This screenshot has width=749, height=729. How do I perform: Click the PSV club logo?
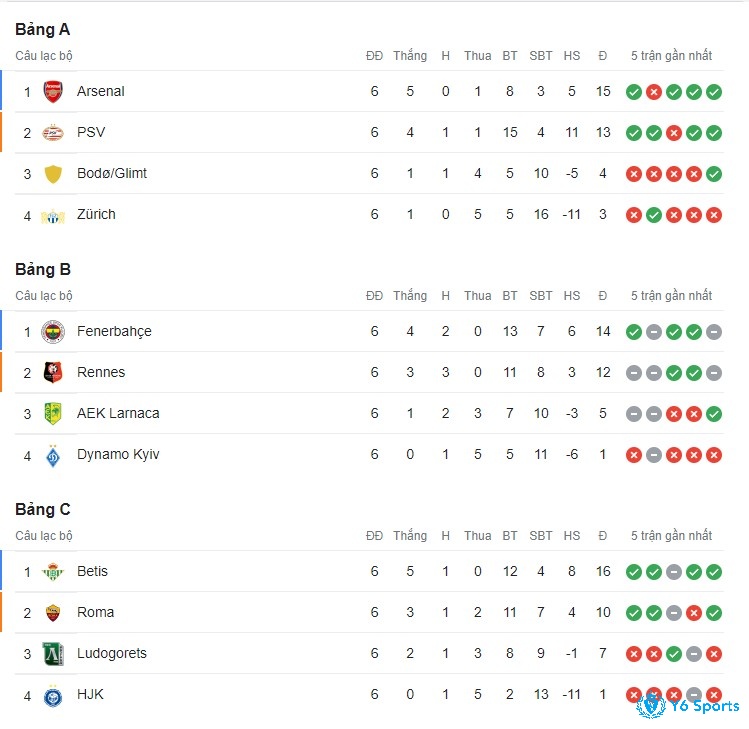click(53, 132)
